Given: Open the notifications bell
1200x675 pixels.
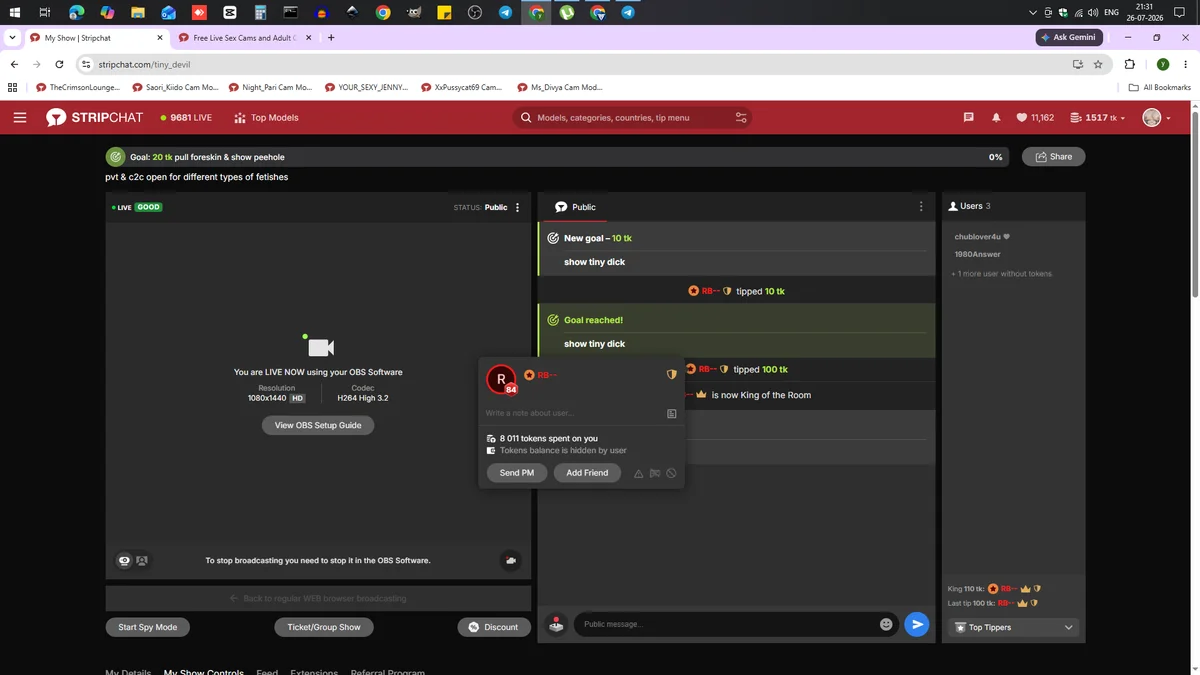Looking at the screenshot, I should 996,117.
